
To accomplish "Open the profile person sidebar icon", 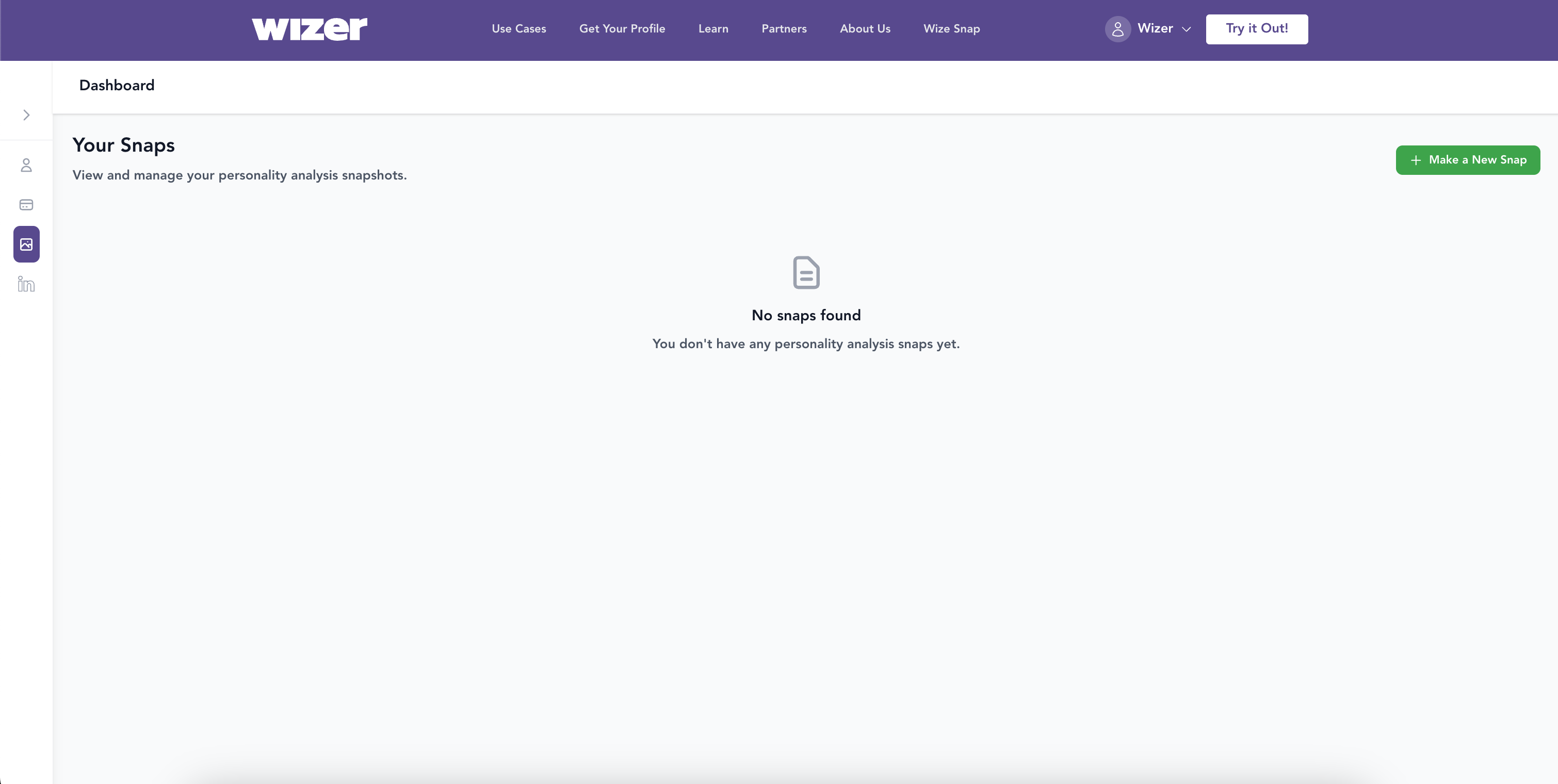I will coord(26,165).
